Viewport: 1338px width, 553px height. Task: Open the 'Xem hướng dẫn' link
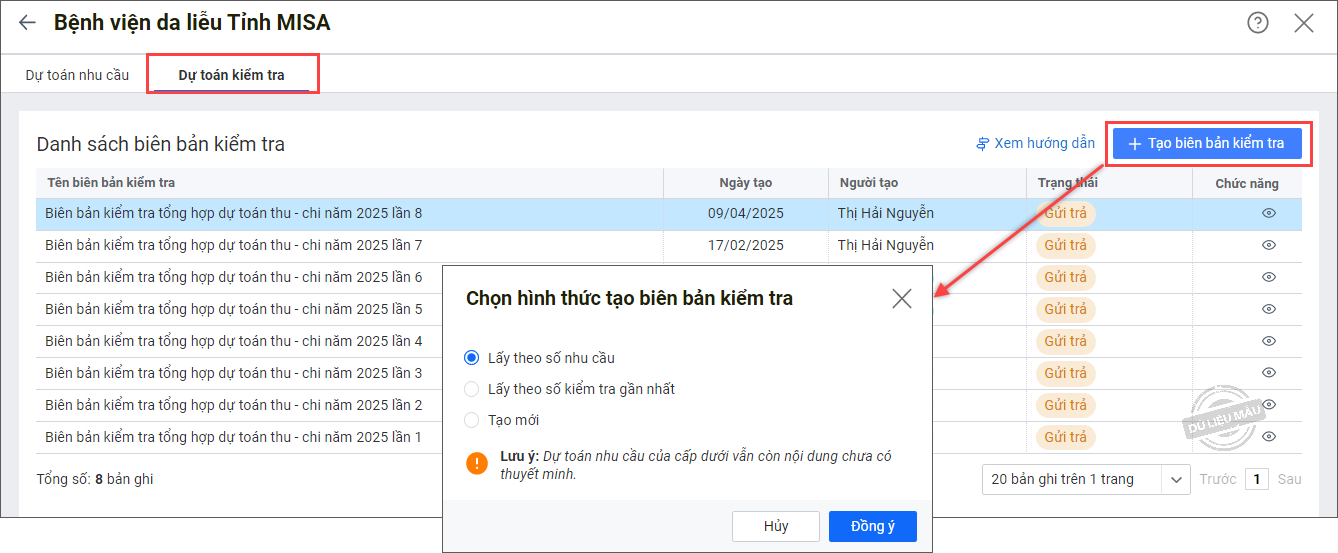(x=1035, y=144)
